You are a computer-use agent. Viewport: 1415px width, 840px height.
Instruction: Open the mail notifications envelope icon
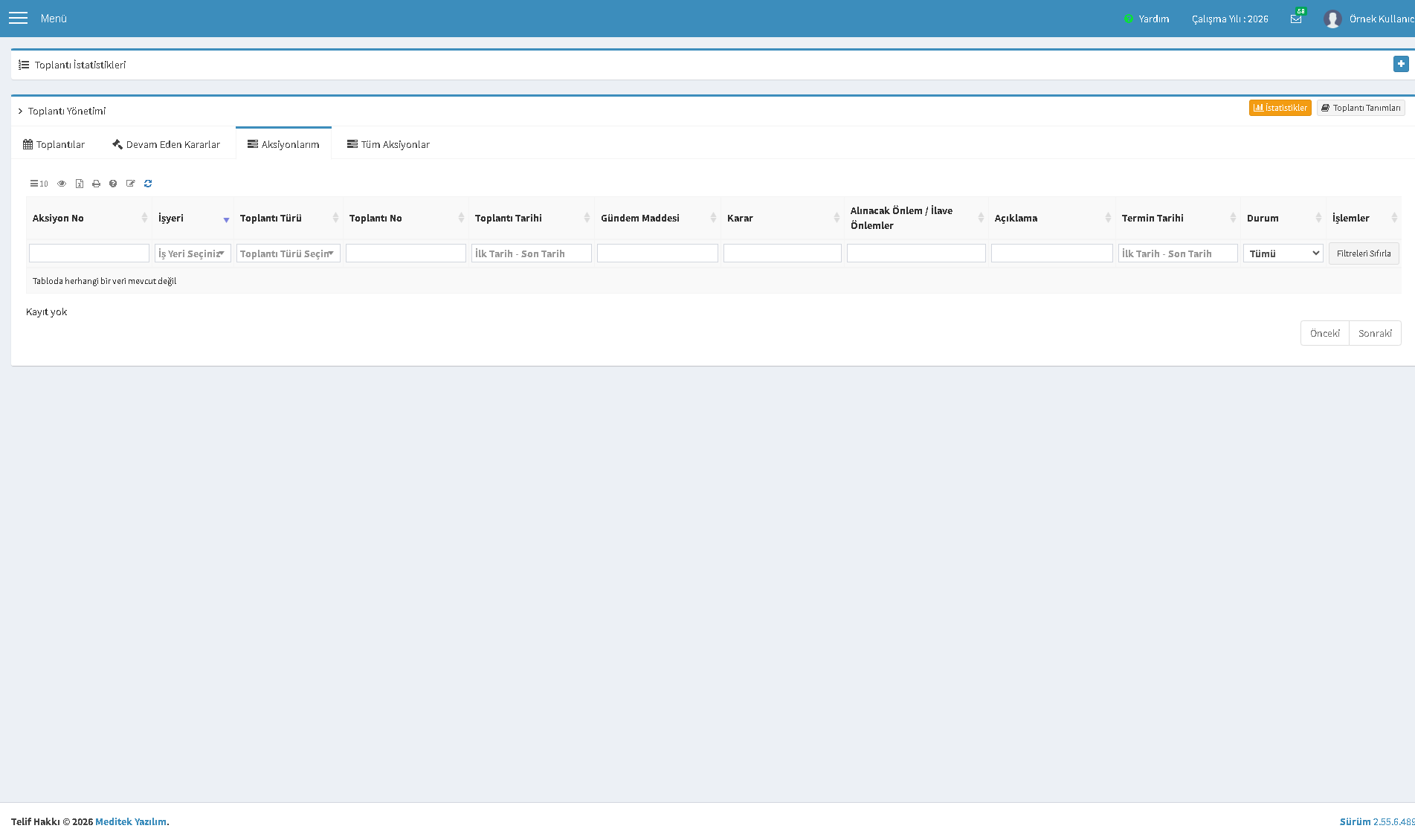click(1296, 19)
